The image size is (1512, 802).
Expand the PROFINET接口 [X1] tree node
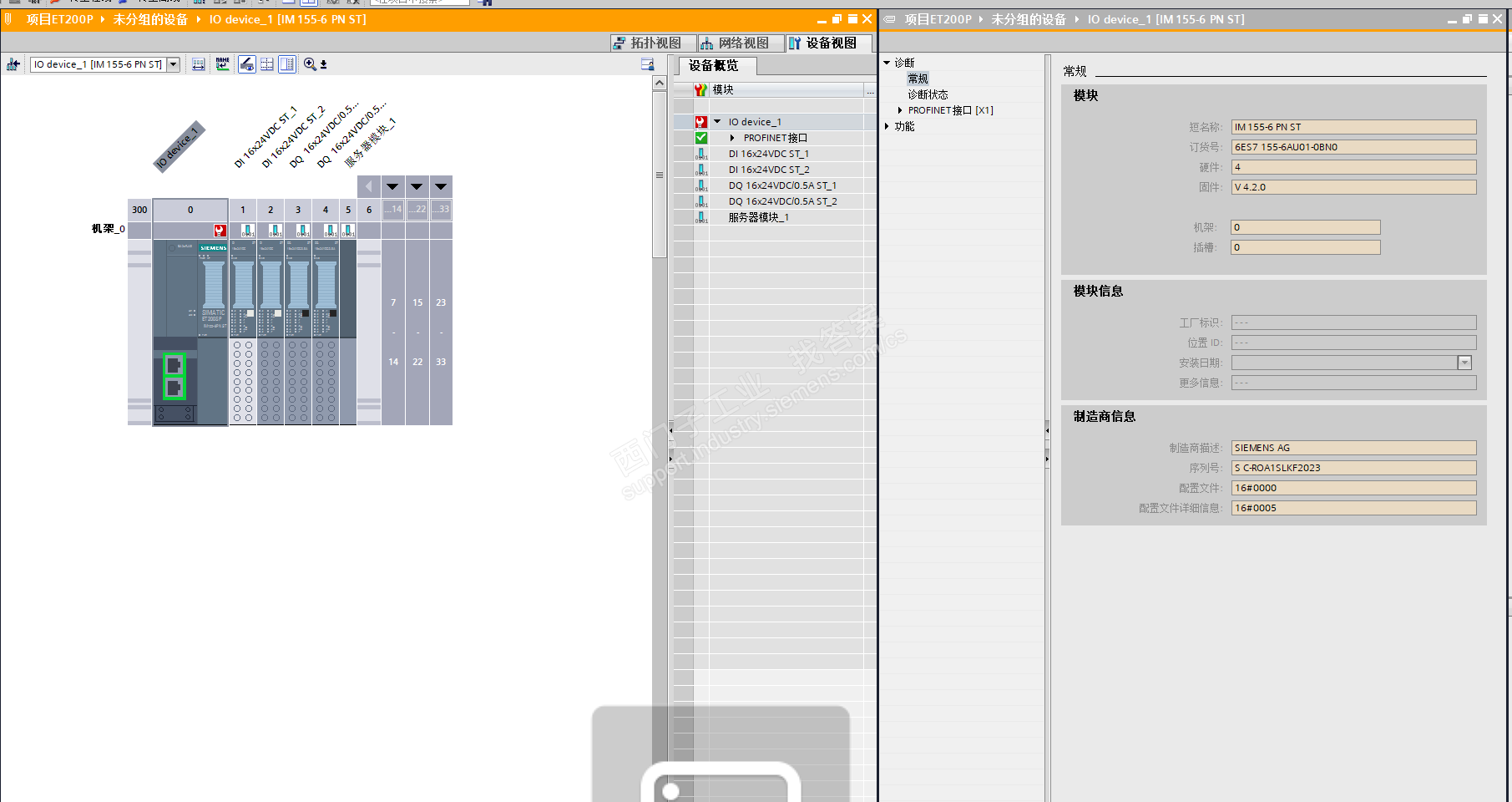[900, 110]
